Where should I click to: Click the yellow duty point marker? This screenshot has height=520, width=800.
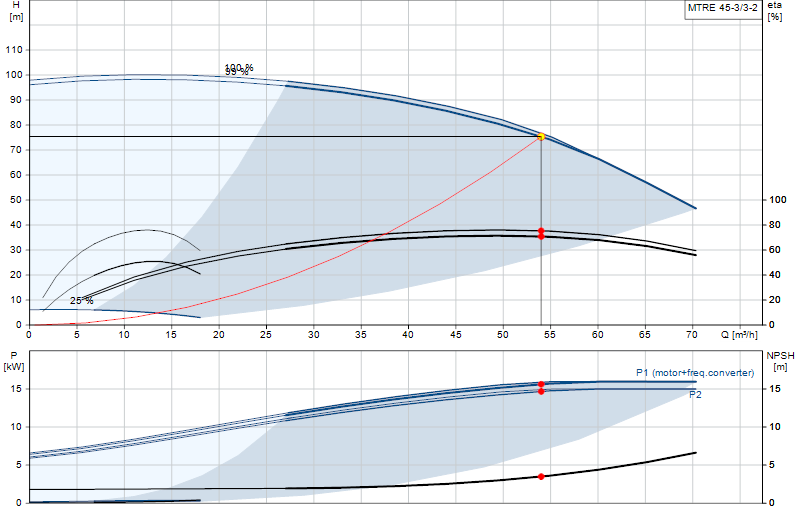(x=541, y=137)
